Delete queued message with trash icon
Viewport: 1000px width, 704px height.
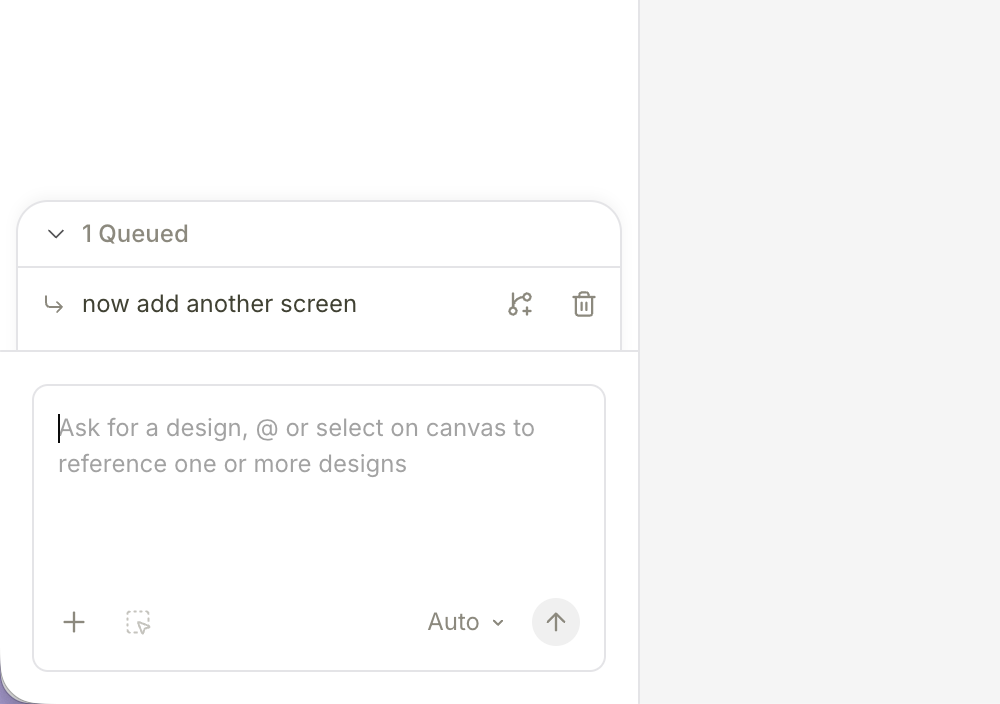point(584,304)
